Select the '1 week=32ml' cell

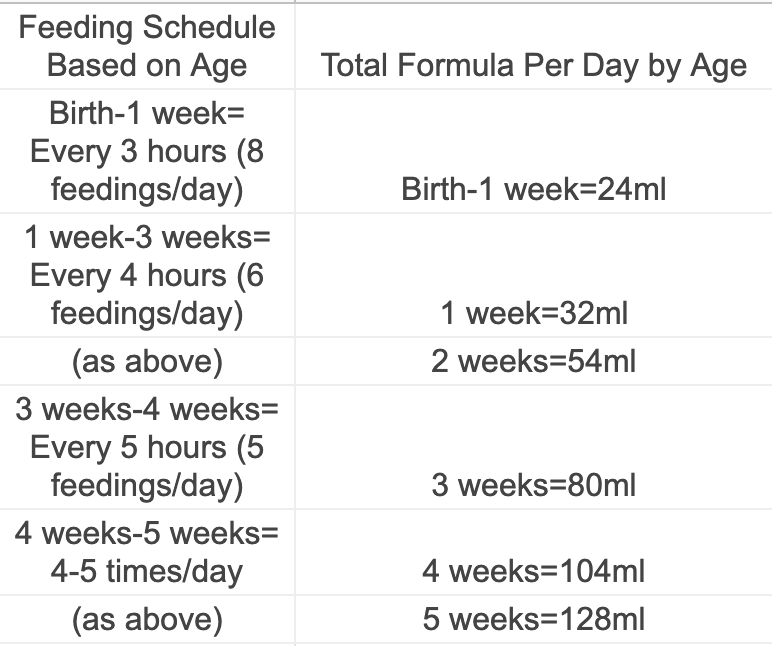[x=533, y=313]
